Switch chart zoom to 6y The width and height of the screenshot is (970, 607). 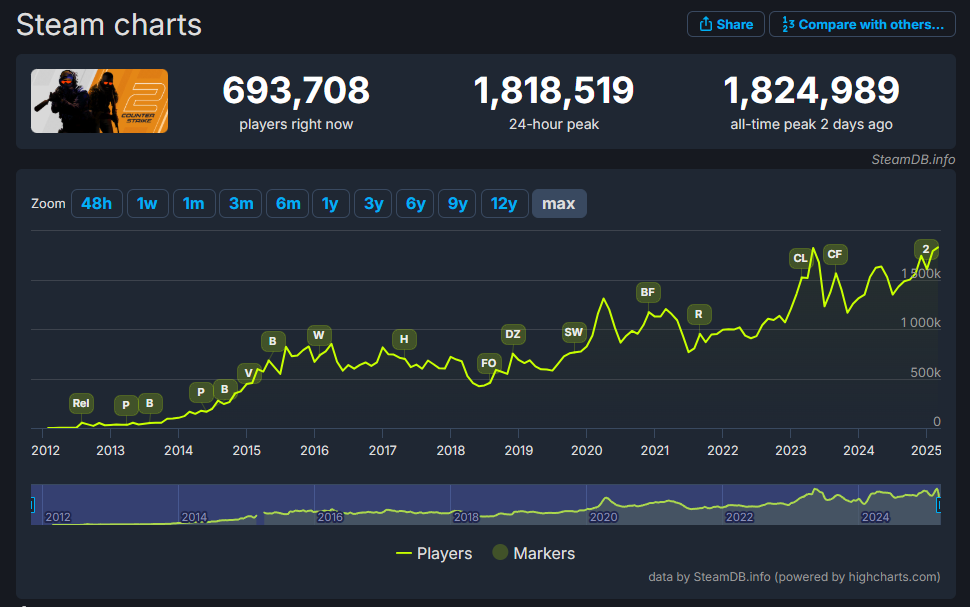pyautogui.click(x=415, y=204)
